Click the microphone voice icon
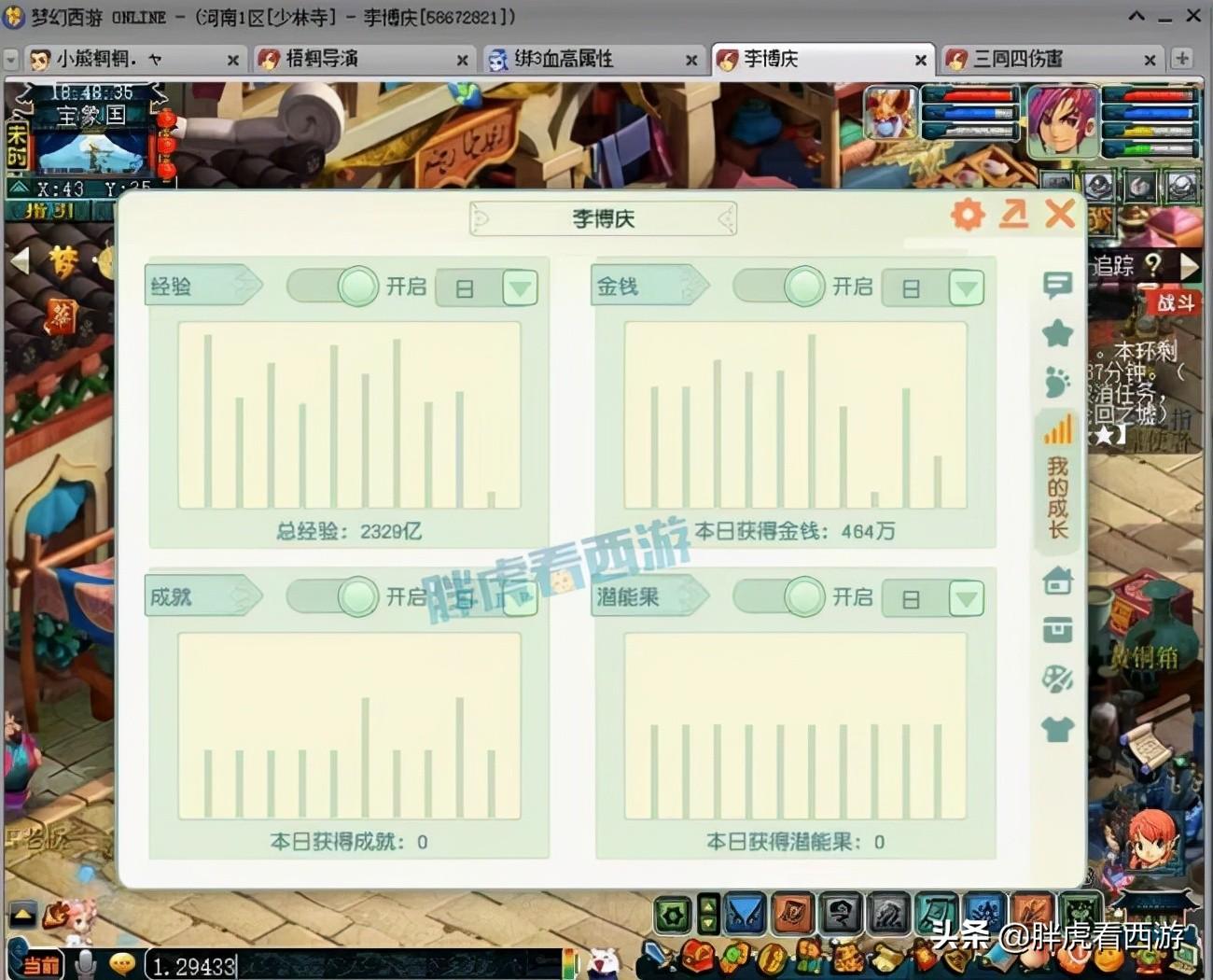The width and height of the screenshot is (1213, 980). click(86, 963)
